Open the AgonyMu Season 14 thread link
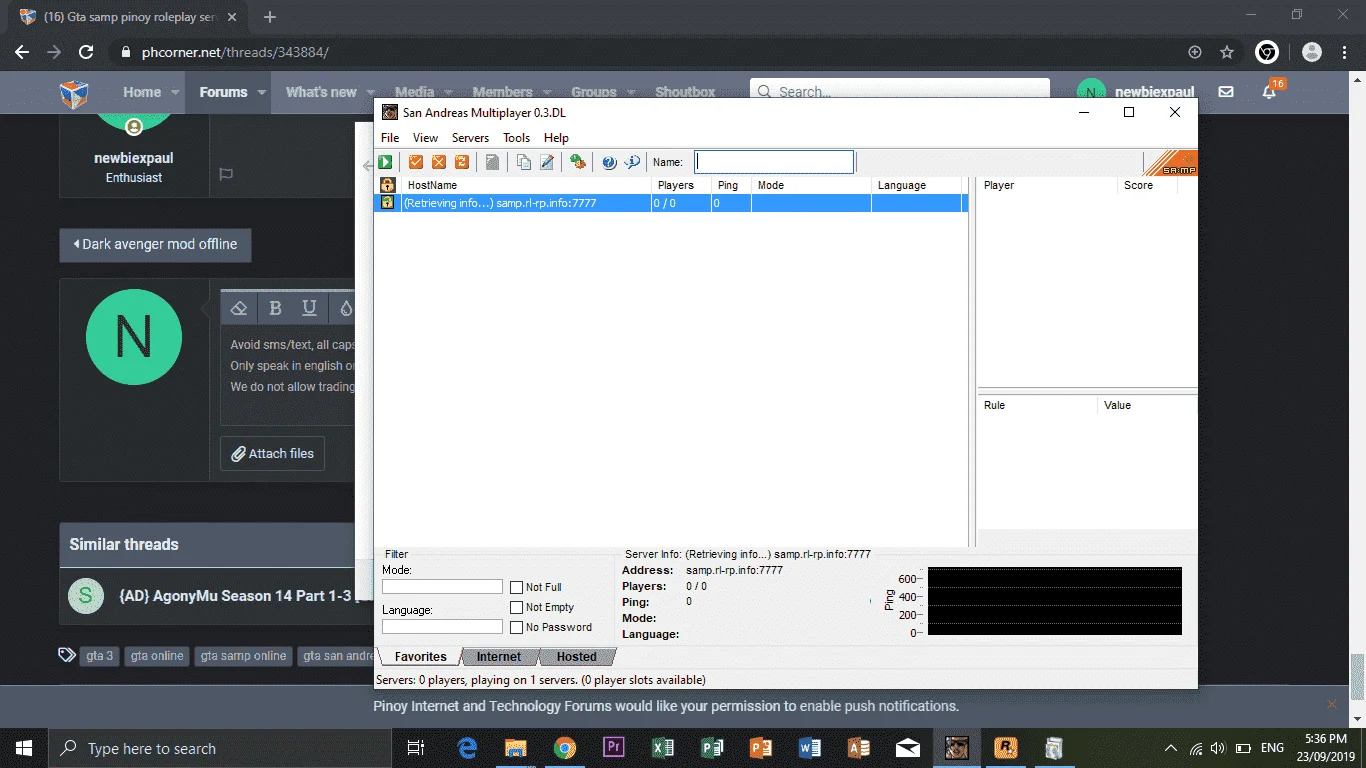 235,596
